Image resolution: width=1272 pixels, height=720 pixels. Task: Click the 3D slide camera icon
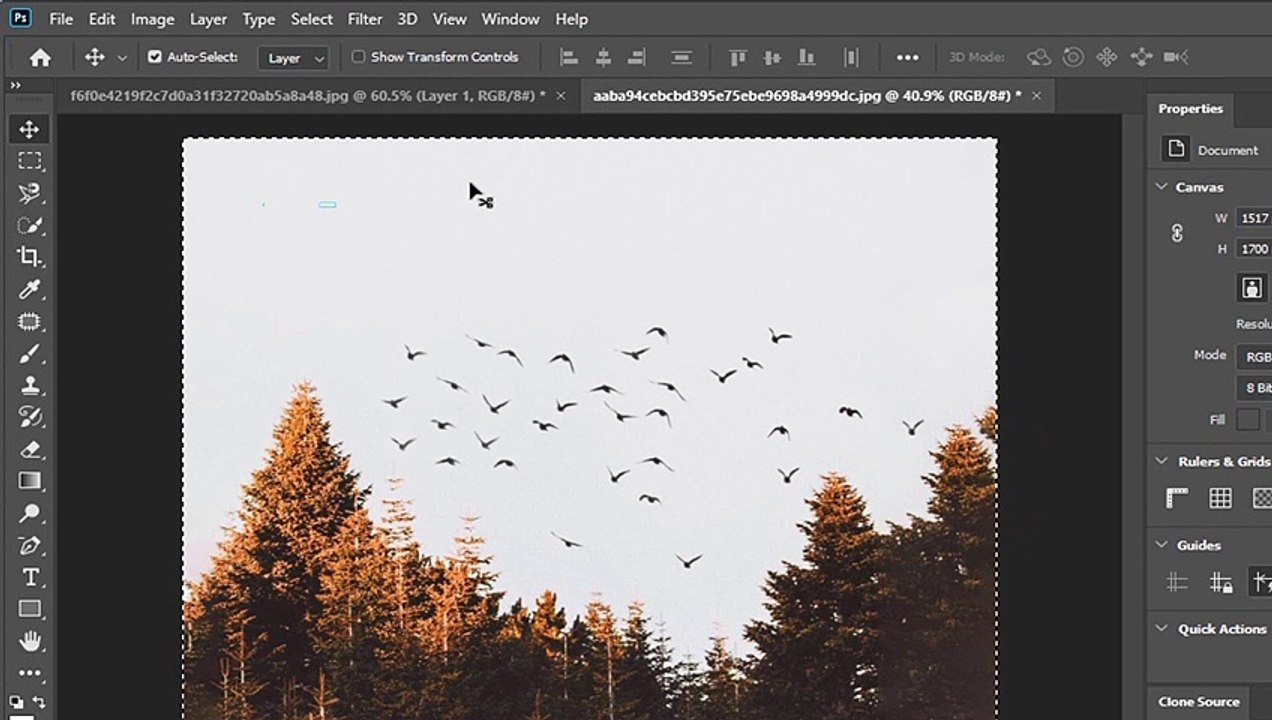pos(1141,58)
